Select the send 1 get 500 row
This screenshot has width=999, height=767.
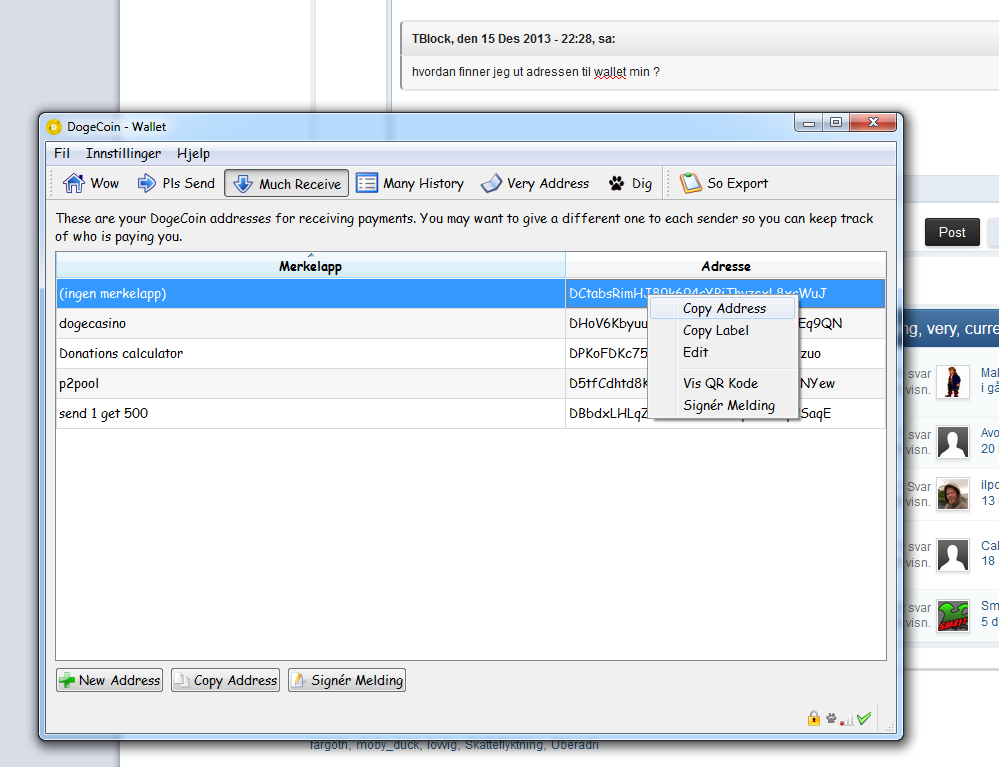[470, 413]
